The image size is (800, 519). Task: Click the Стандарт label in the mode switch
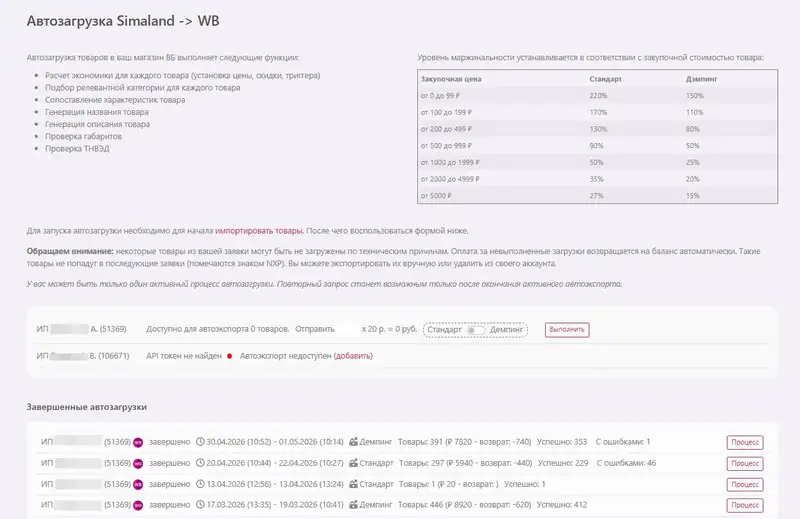444,330
